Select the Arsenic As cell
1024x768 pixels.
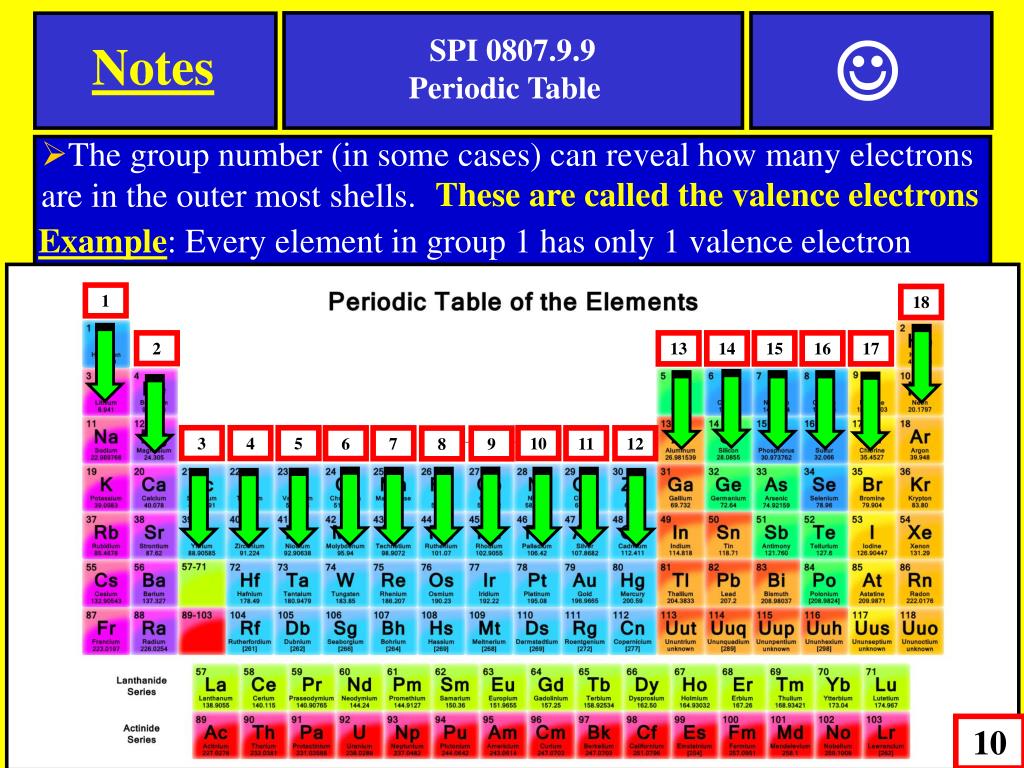(776, 488)
